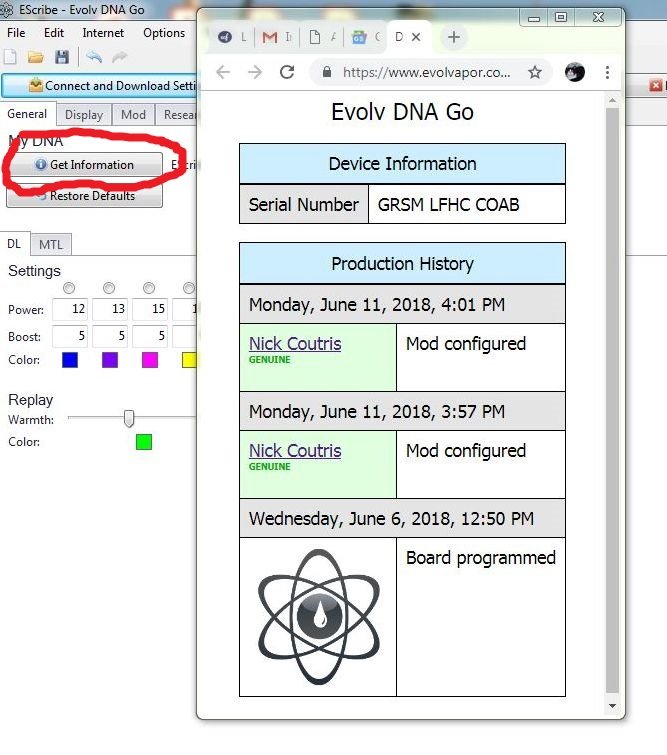Bookmark this page with the star icon
Image resolution: width=667 pixels, height=755 pixels.
(535, 72)
